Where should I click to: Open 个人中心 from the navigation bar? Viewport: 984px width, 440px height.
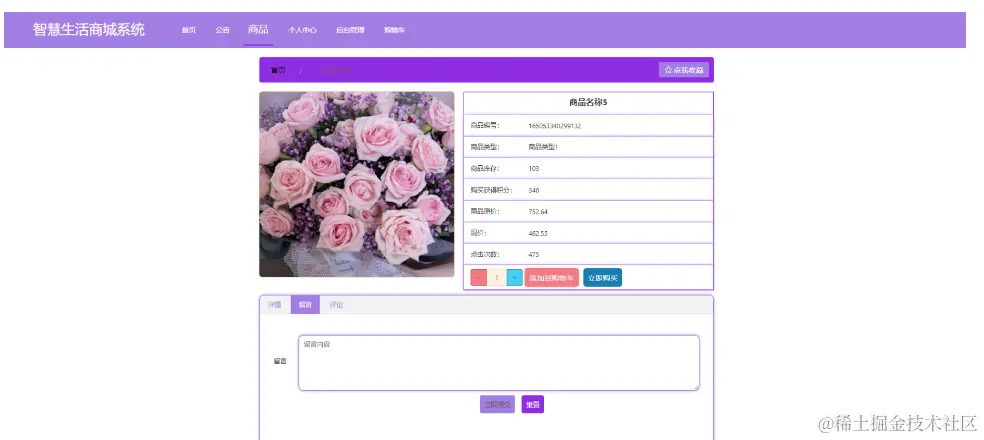[302, 30]
